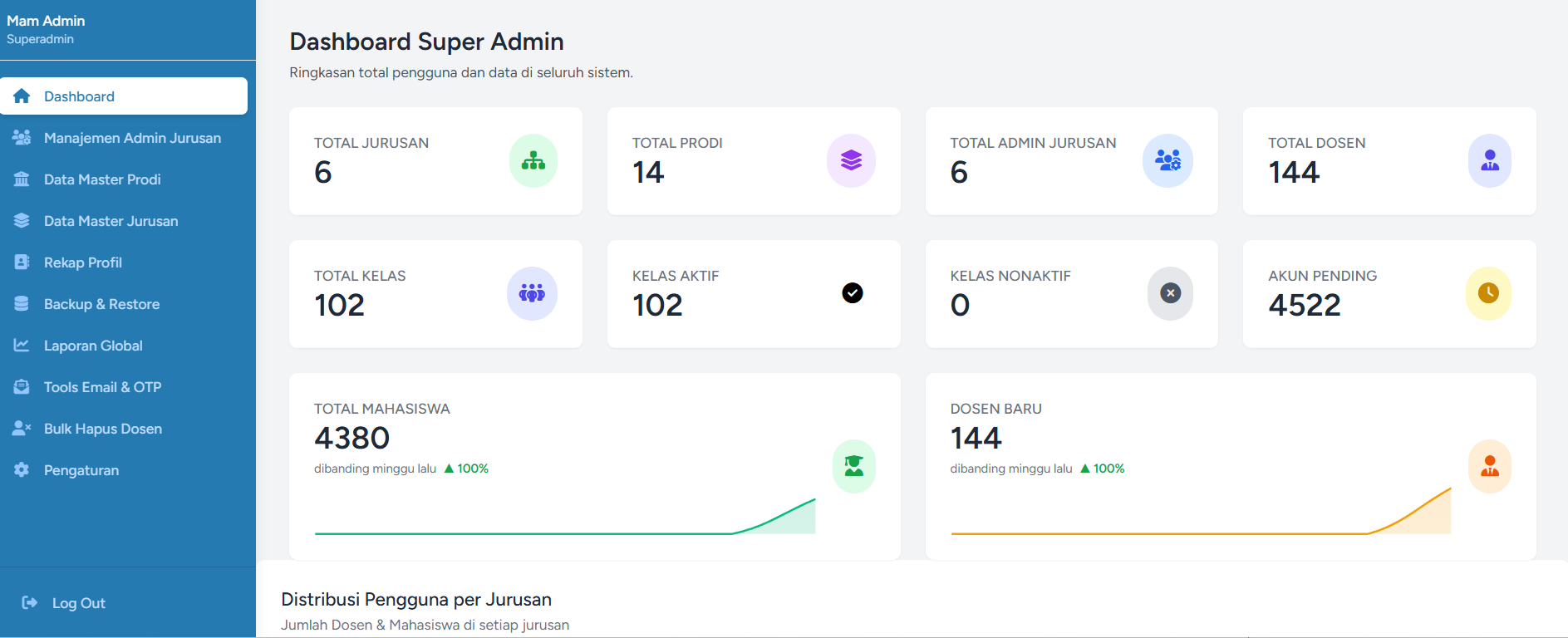Open Backup & Restore section
The width and height of the screenshot is (1568, 638).
101,304
